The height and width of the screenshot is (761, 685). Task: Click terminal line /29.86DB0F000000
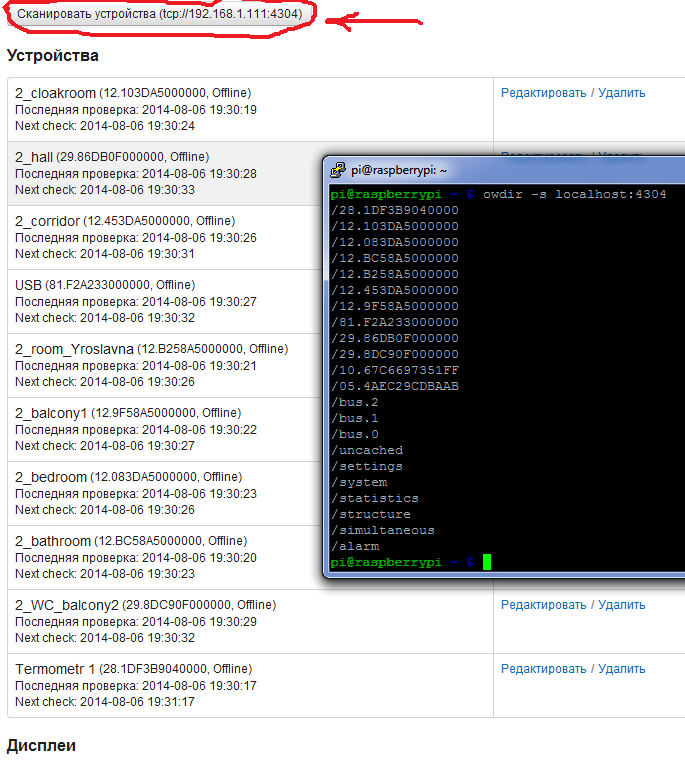click(395, 338)
